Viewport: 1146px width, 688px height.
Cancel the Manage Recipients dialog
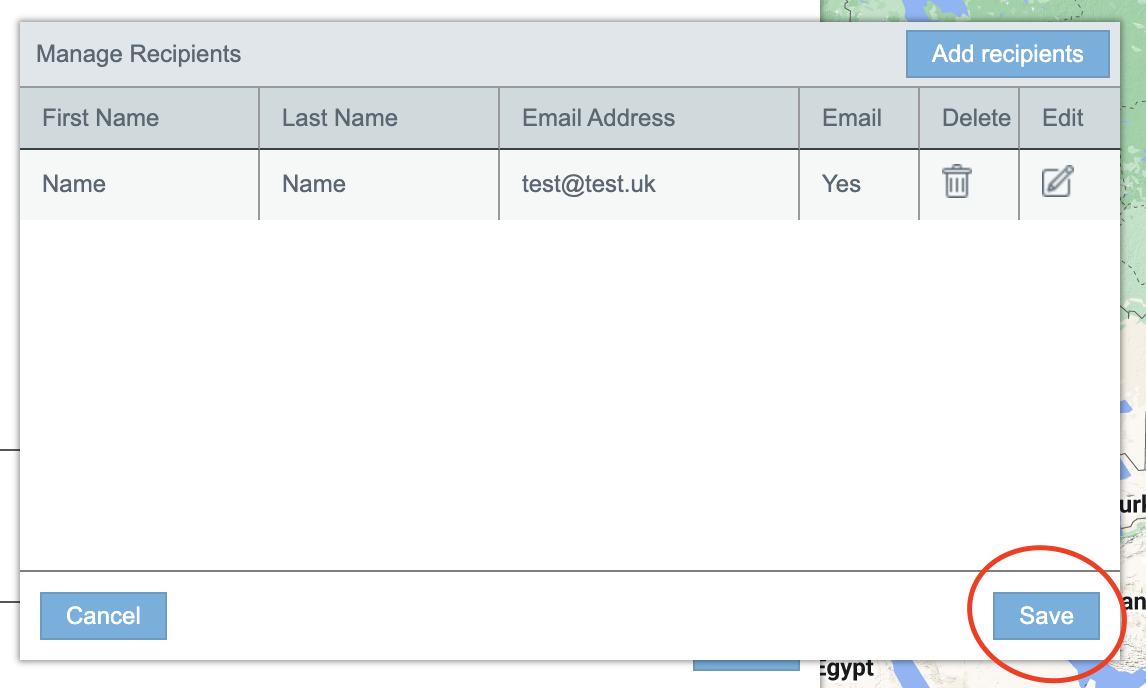click(x=103, y=616)
